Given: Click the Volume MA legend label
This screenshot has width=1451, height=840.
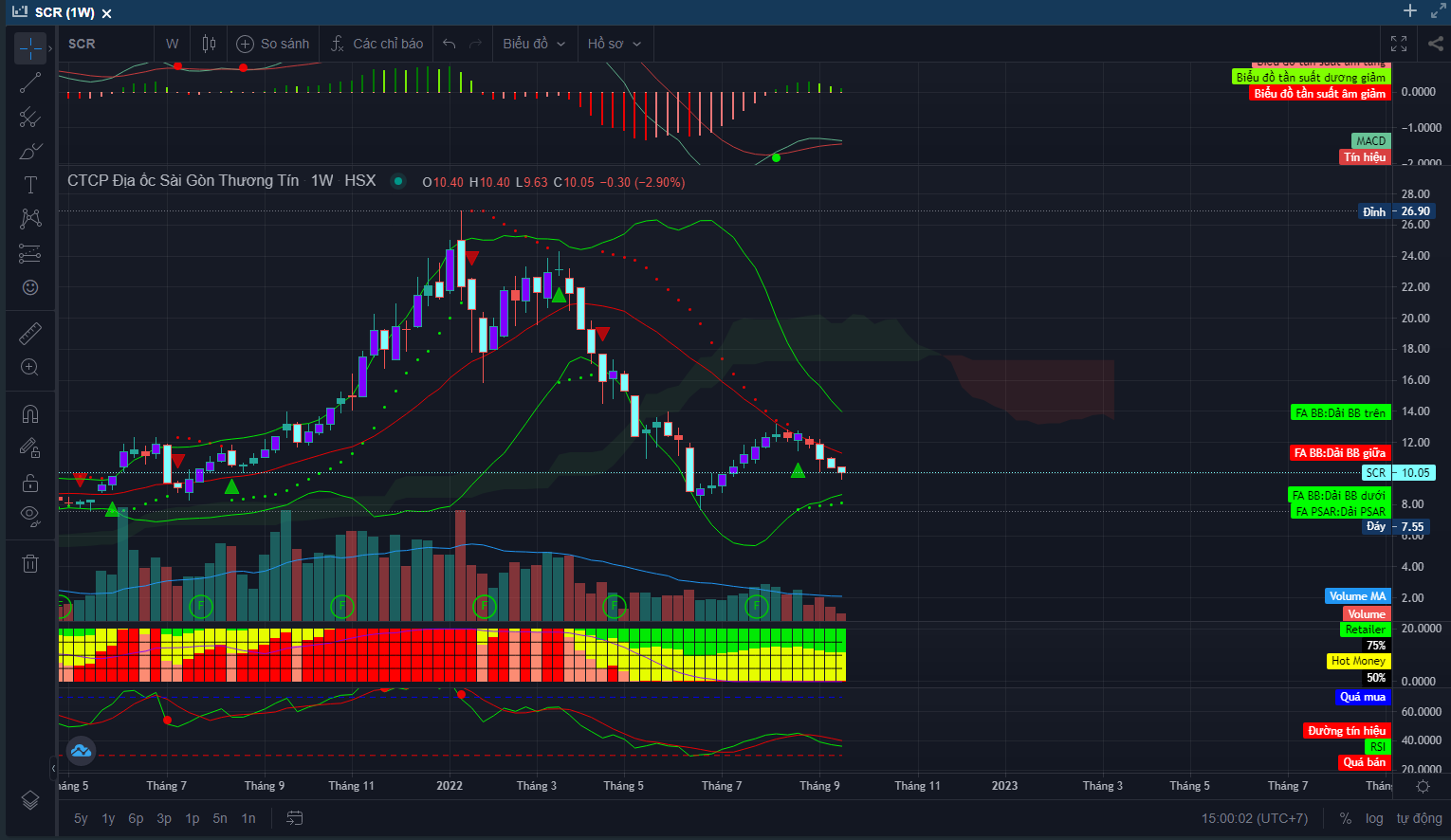Looking at the screenshot, I should 1357,596.
